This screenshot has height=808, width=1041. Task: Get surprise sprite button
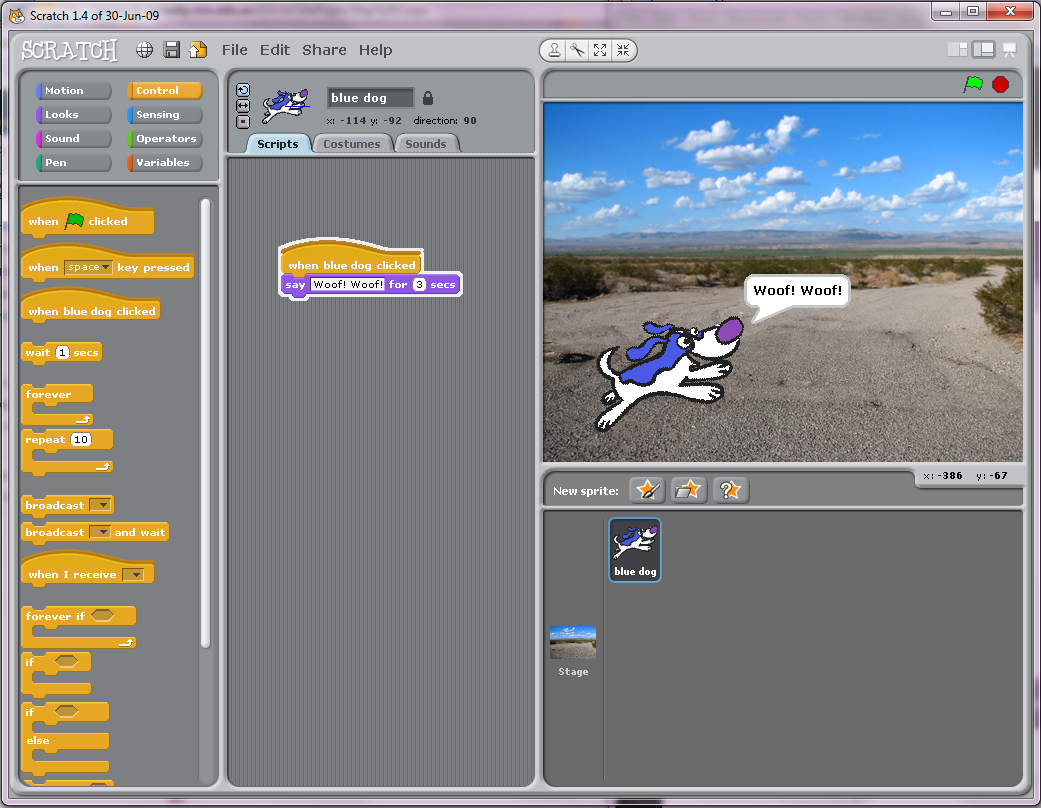[x=730, y=490]
